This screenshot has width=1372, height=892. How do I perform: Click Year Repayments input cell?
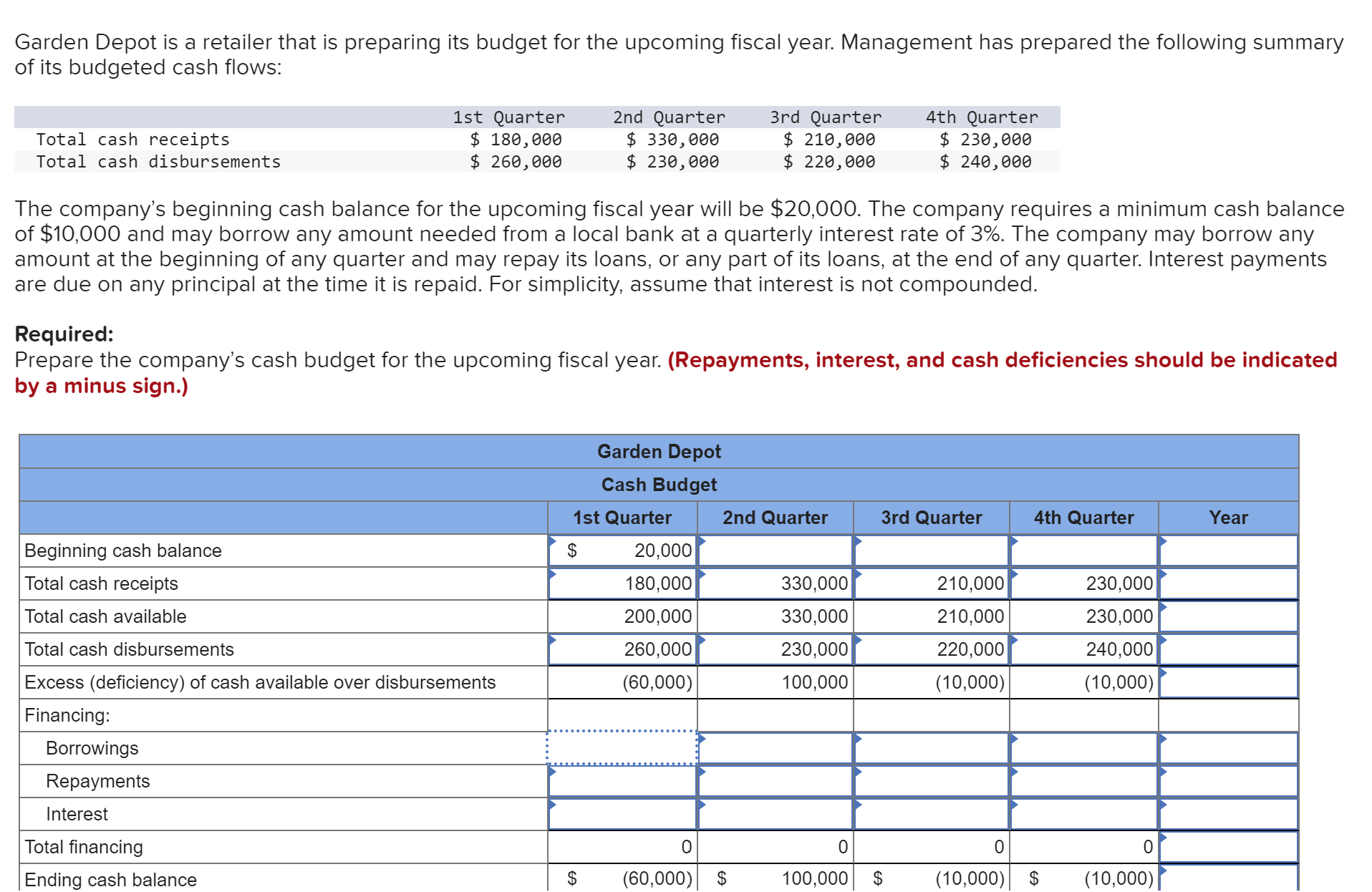[x=1229, y=781]
